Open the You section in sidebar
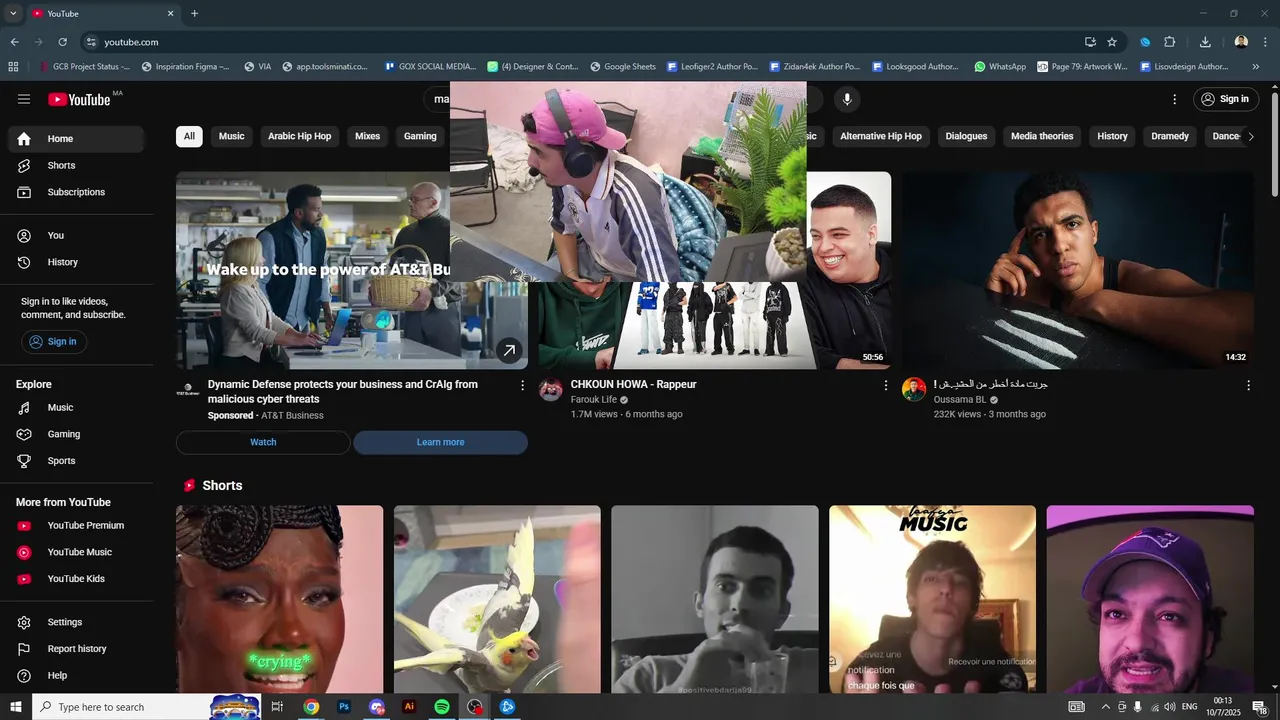The width and height of the screenshot is (1280, 720). (x=76, y=235)
